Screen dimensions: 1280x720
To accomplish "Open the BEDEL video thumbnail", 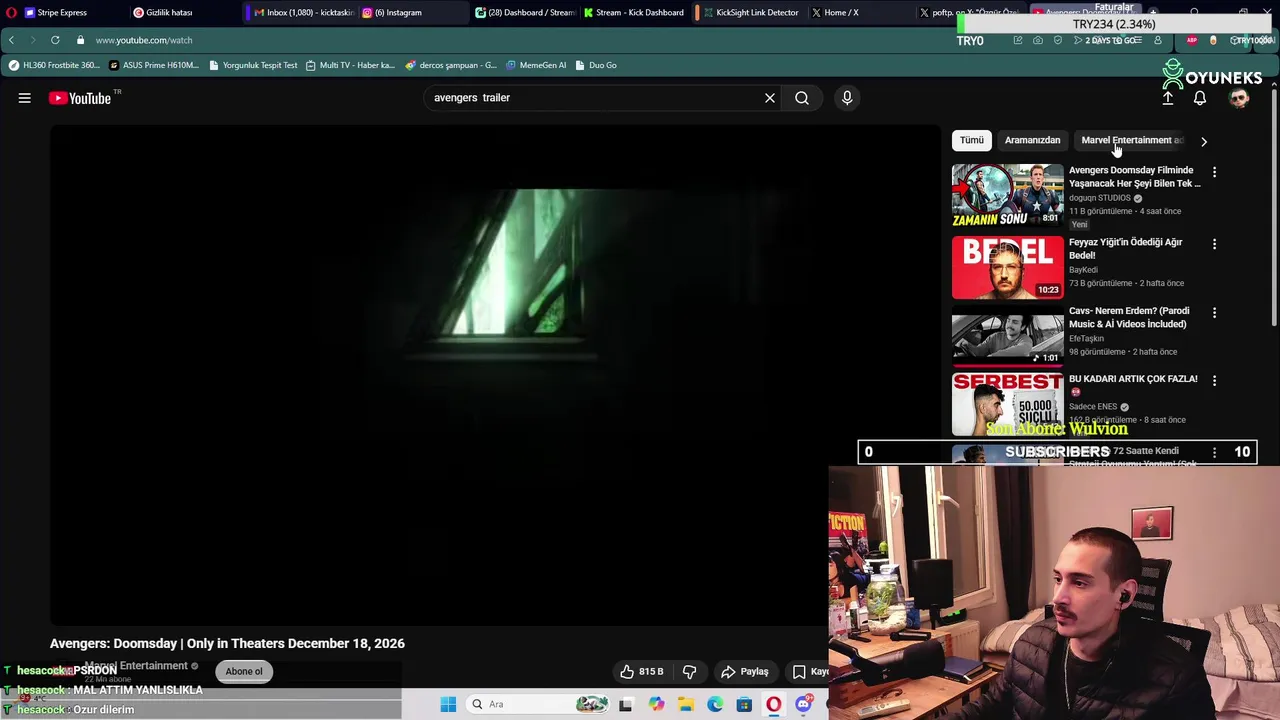I will pos(1007,267).
